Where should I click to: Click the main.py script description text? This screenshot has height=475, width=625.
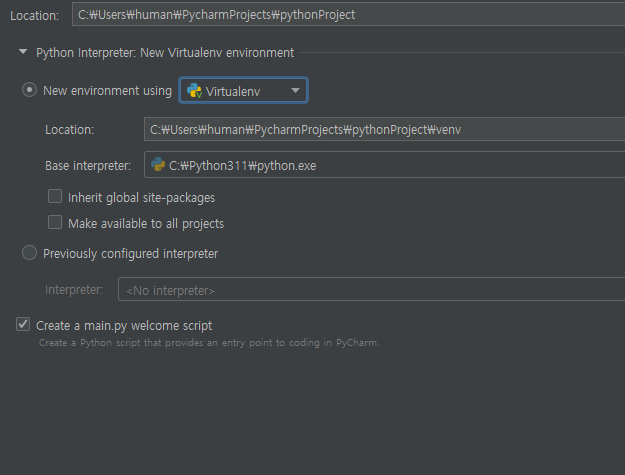click(x=209, y=343)
